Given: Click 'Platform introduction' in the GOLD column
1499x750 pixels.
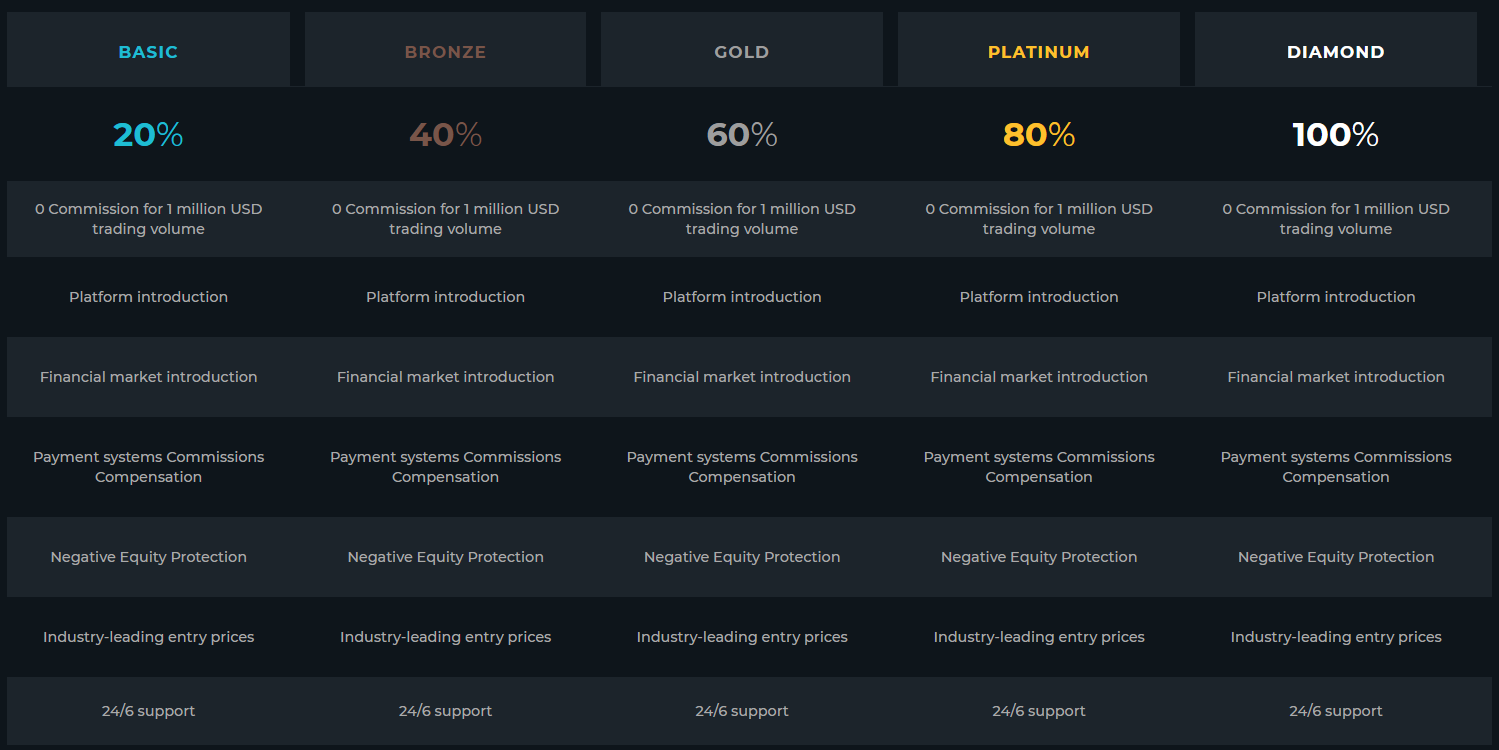Looking at the screenshot, I should 742,297.
